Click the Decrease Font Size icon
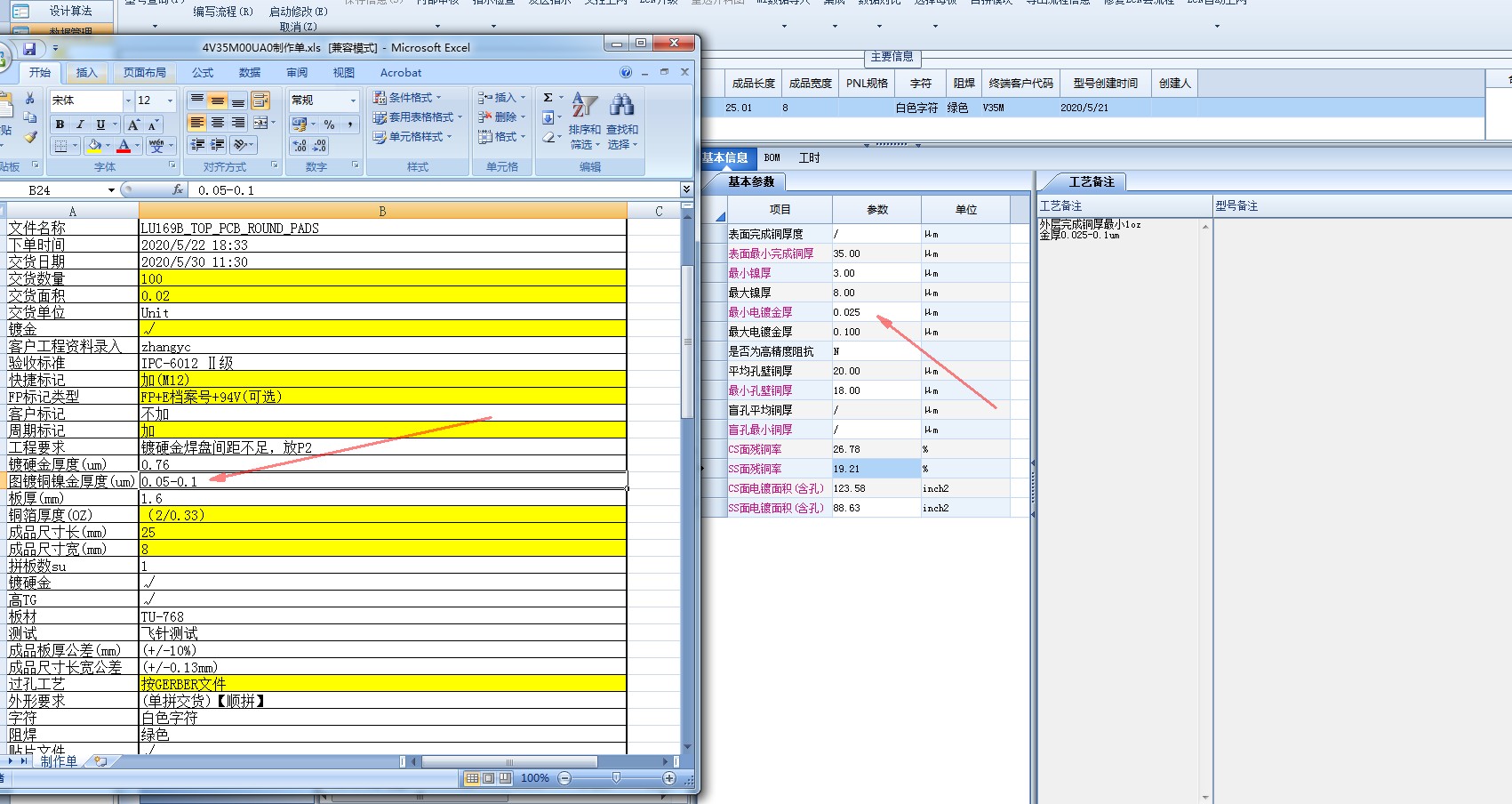 pos(153,125)
